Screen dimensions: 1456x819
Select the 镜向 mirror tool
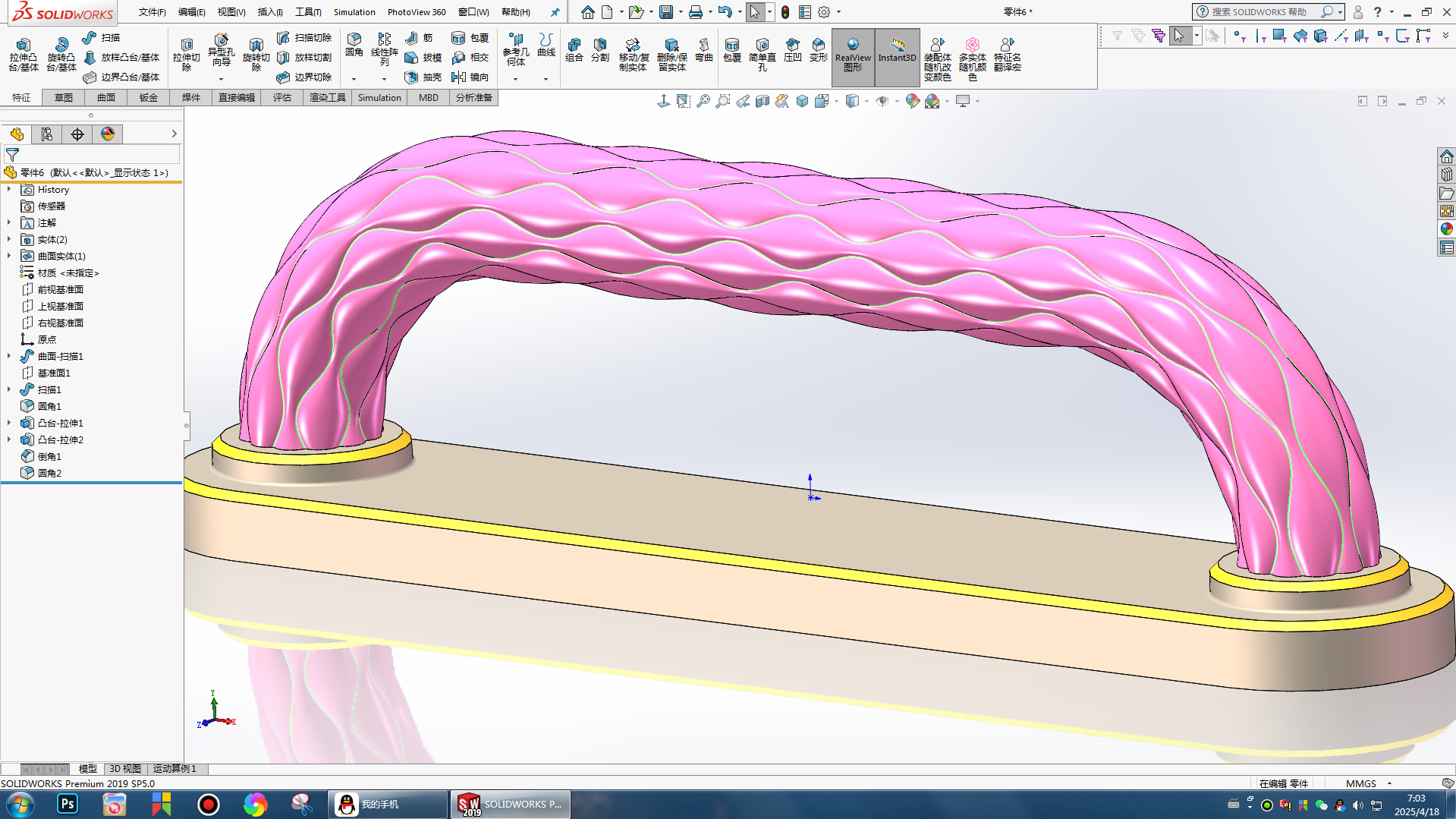pos(470,77)
